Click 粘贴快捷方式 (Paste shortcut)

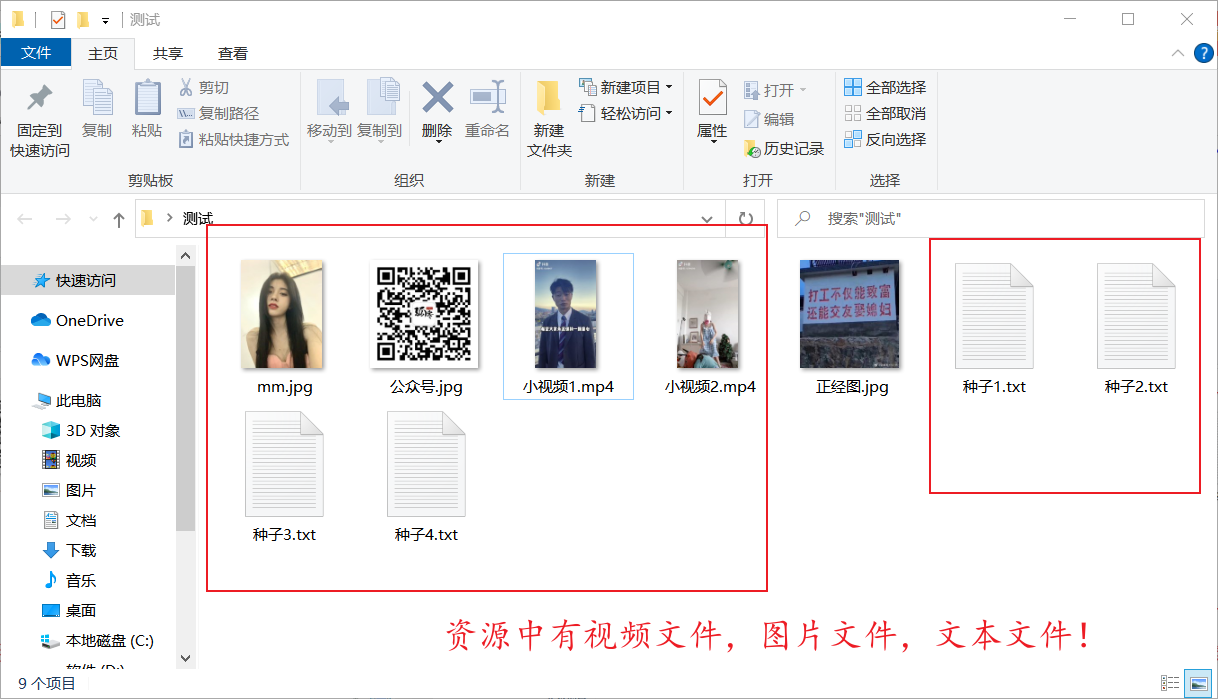[x=233, y=140]
